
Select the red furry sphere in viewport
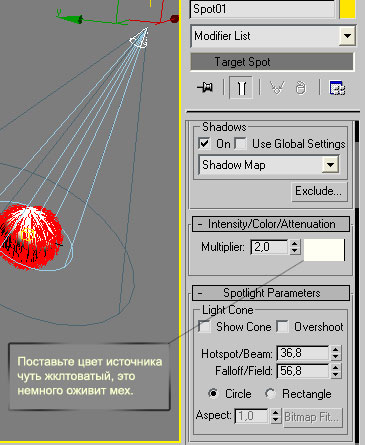click(32, 236)
